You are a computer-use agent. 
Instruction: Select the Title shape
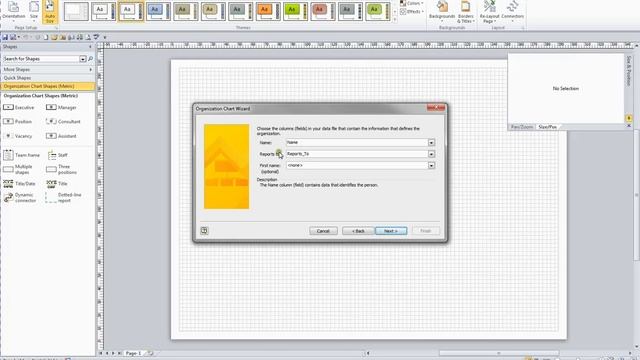point(57,184)
